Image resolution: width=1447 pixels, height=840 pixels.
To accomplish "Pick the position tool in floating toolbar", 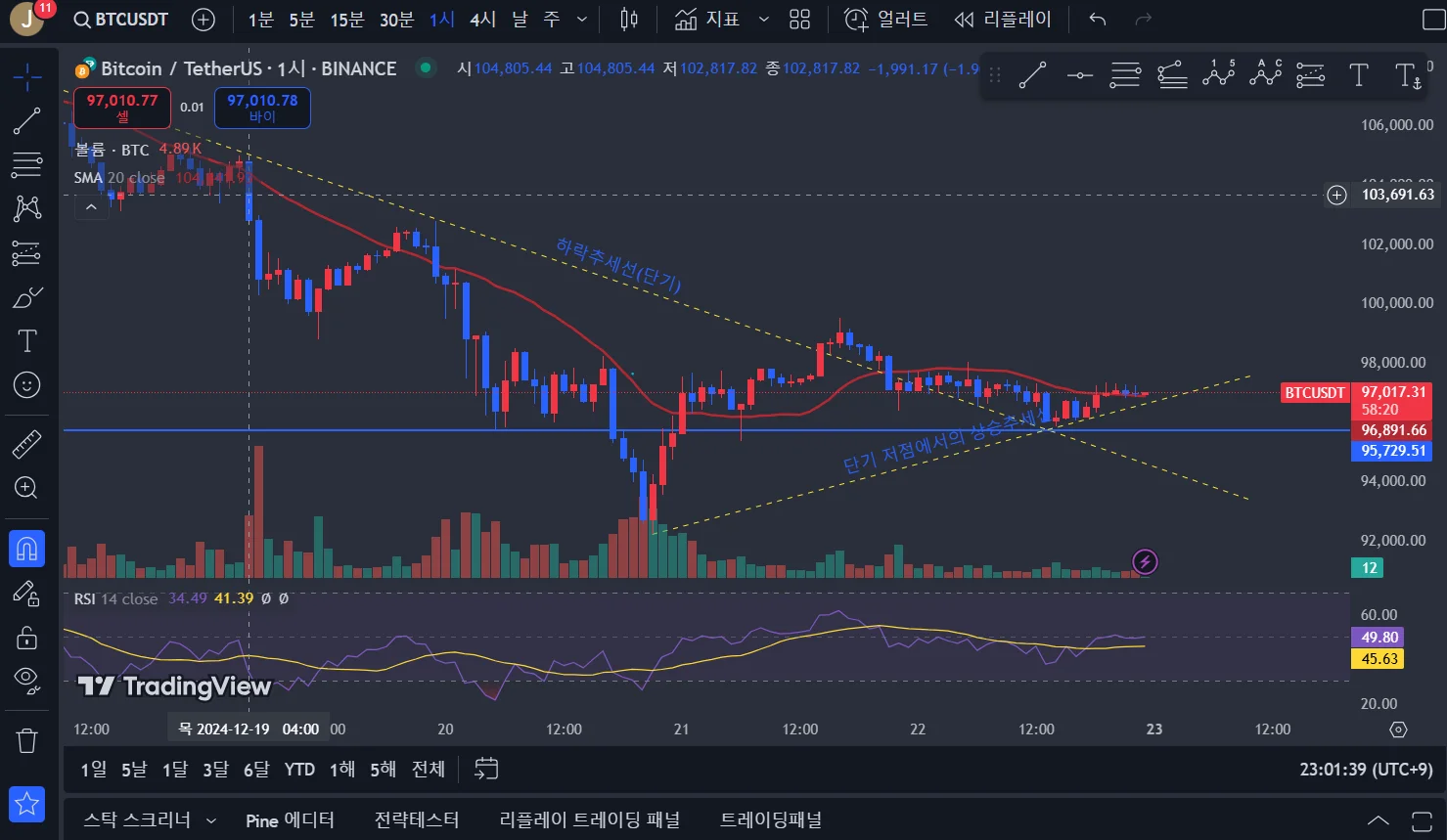I will click(1311, 75).
